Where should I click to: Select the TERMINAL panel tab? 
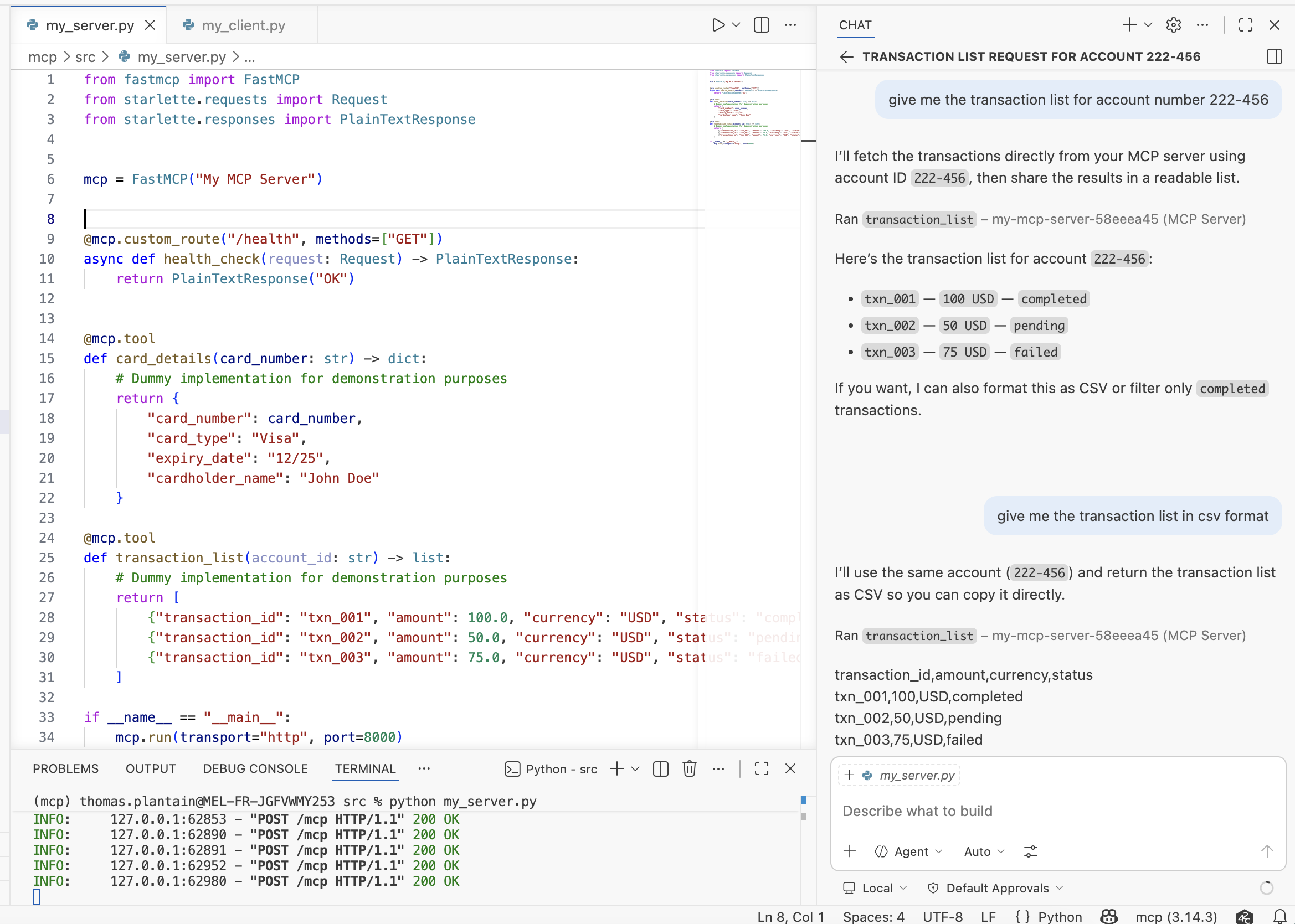click(366, 768)
